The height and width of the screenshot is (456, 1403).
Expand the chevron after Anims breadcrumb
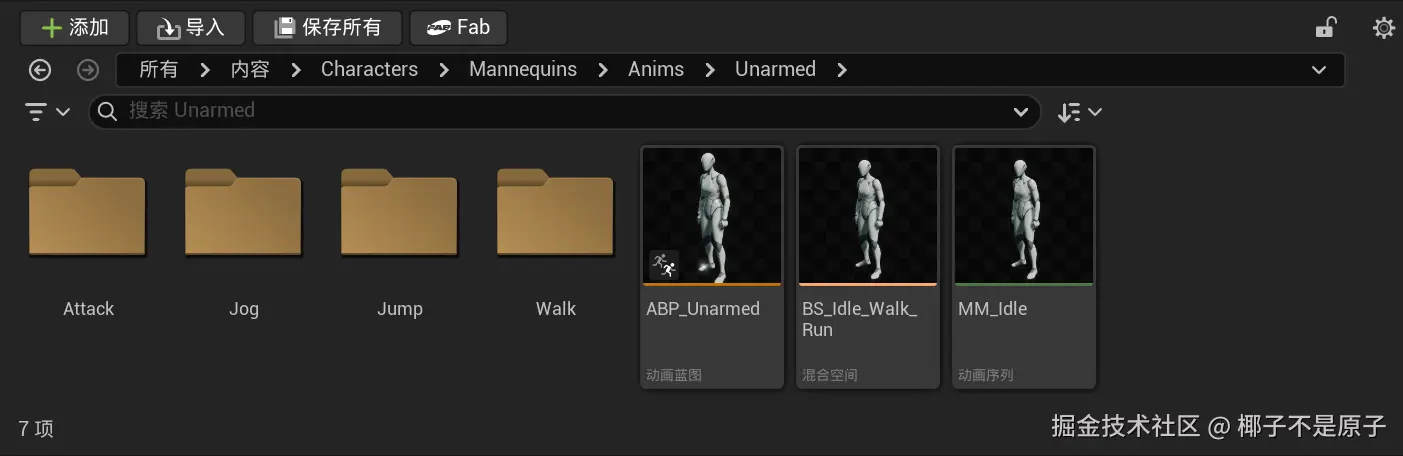[x=710, y=70]
